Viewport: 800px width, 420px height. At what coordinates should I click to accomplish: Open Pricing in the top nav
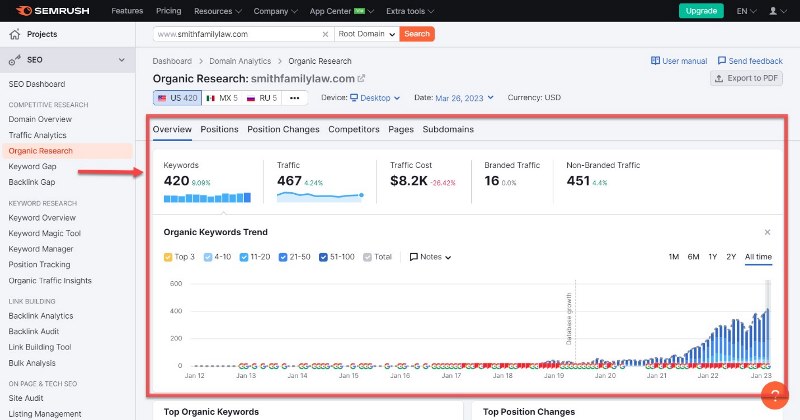pos(168,11)
